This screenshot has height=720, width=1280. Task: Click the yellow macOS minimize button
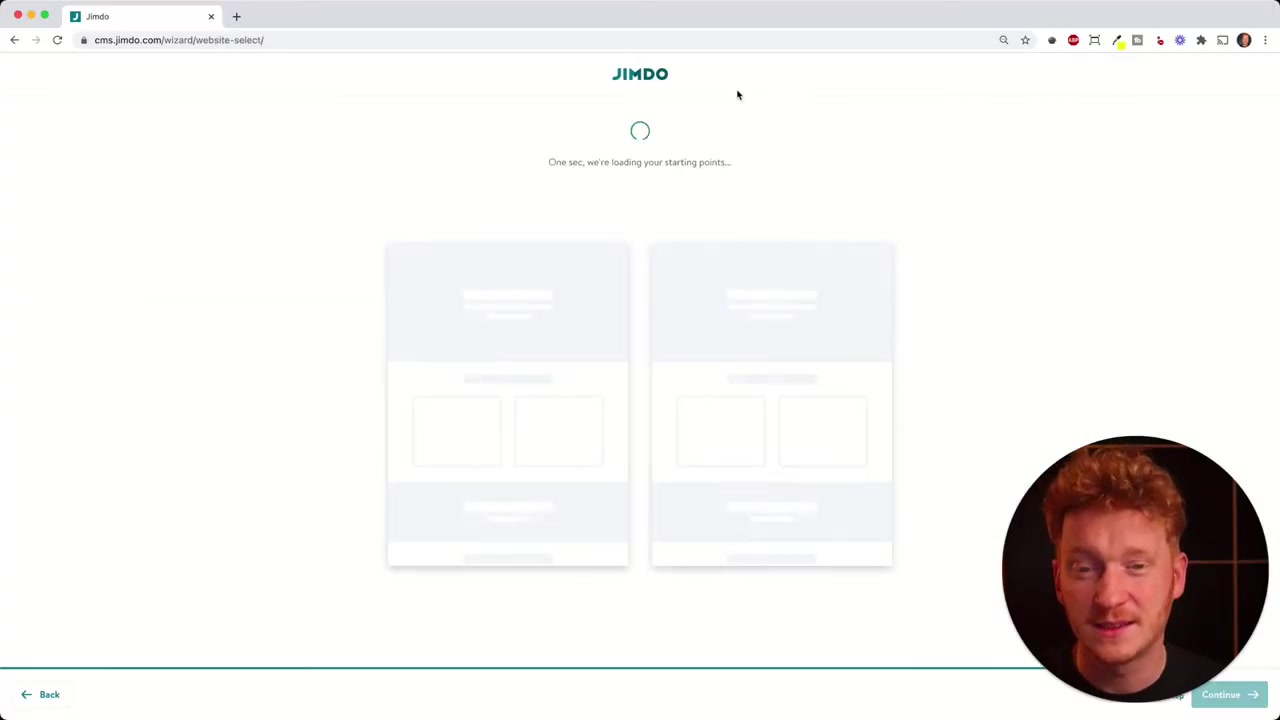point(31,15)
